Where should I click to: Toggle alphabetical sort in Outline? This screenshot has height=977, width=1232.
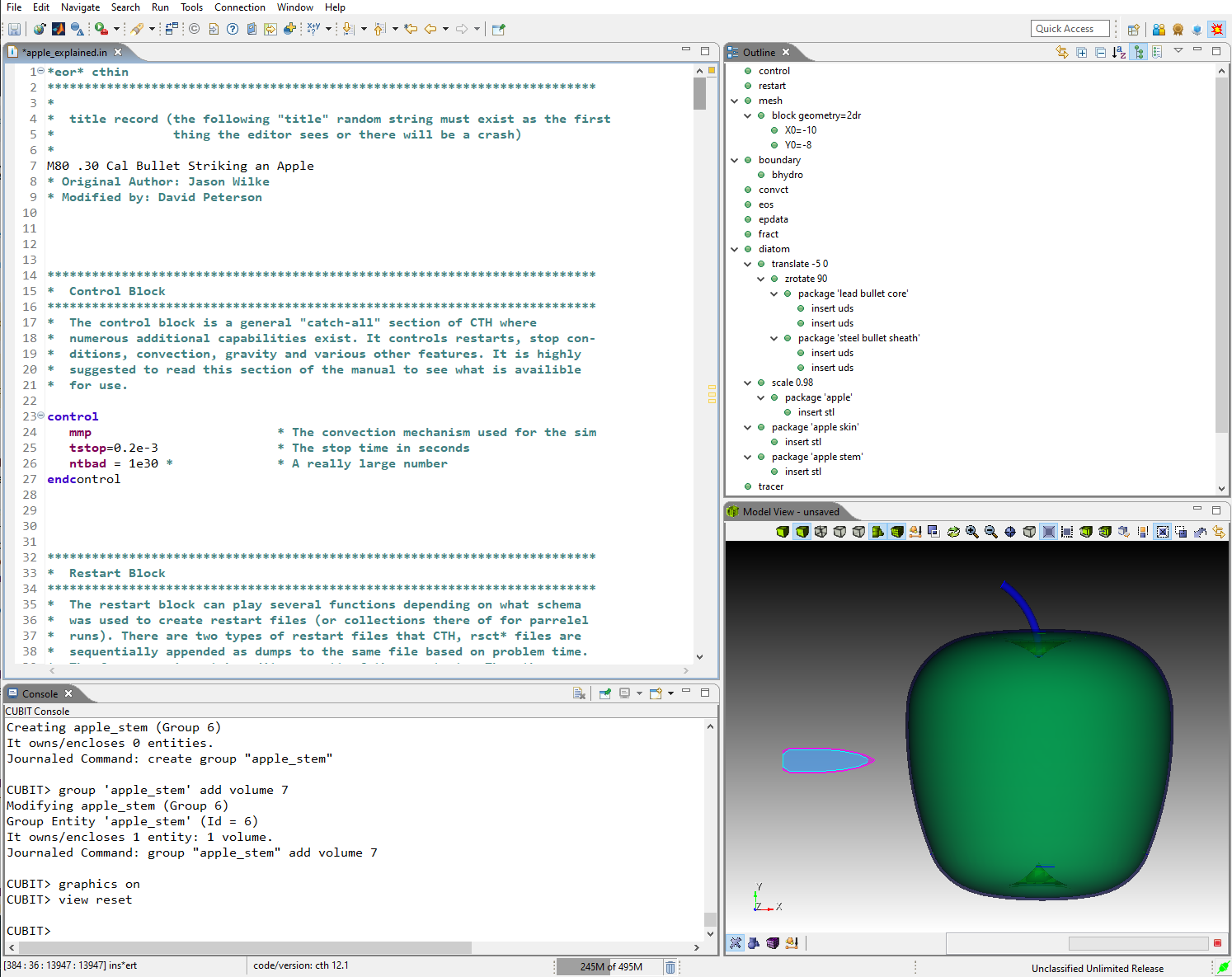coord(1119,52)
